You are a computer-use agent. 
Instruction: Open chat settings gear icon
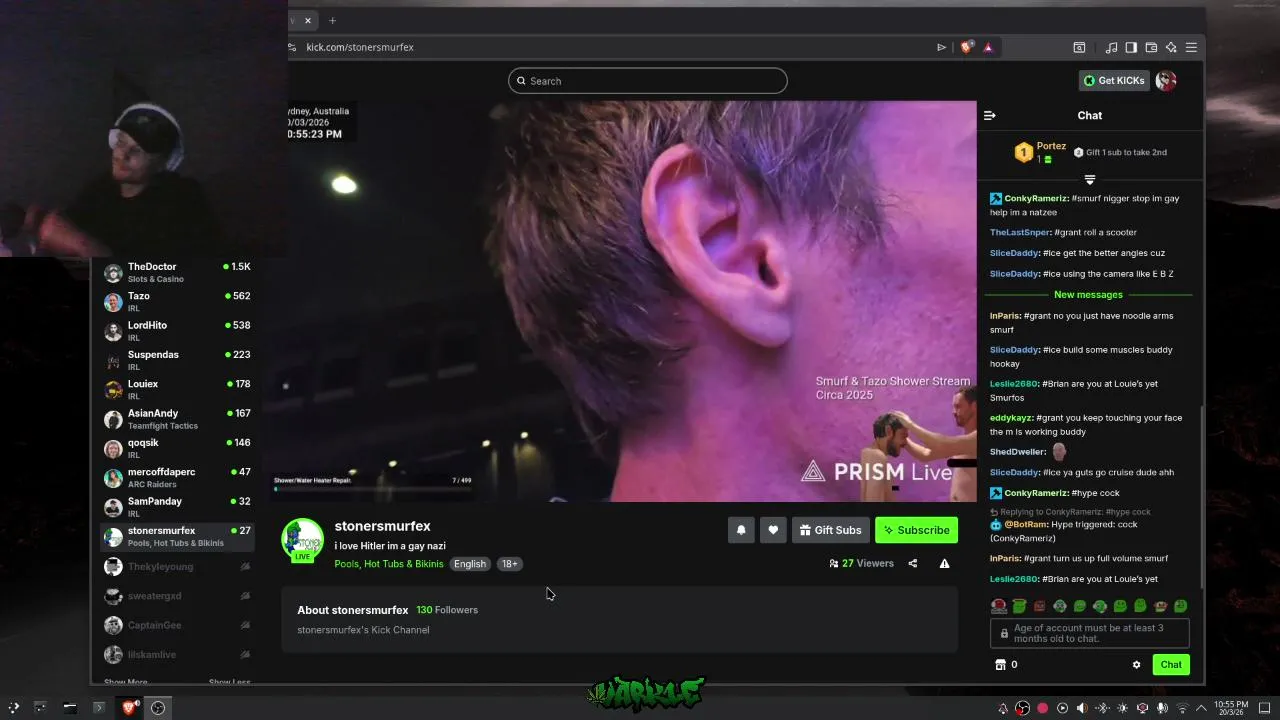tap(1136, 665)
